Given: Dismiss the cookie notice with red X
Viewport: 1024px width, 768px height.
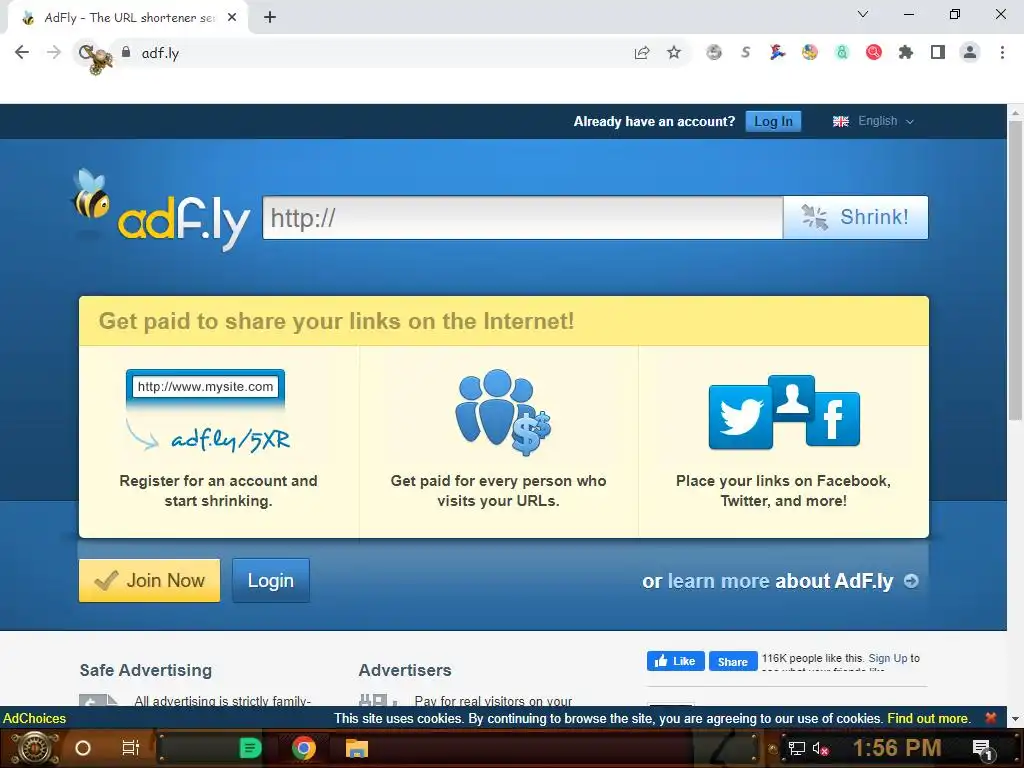Looking at the screenshot, I should [991, 718].
